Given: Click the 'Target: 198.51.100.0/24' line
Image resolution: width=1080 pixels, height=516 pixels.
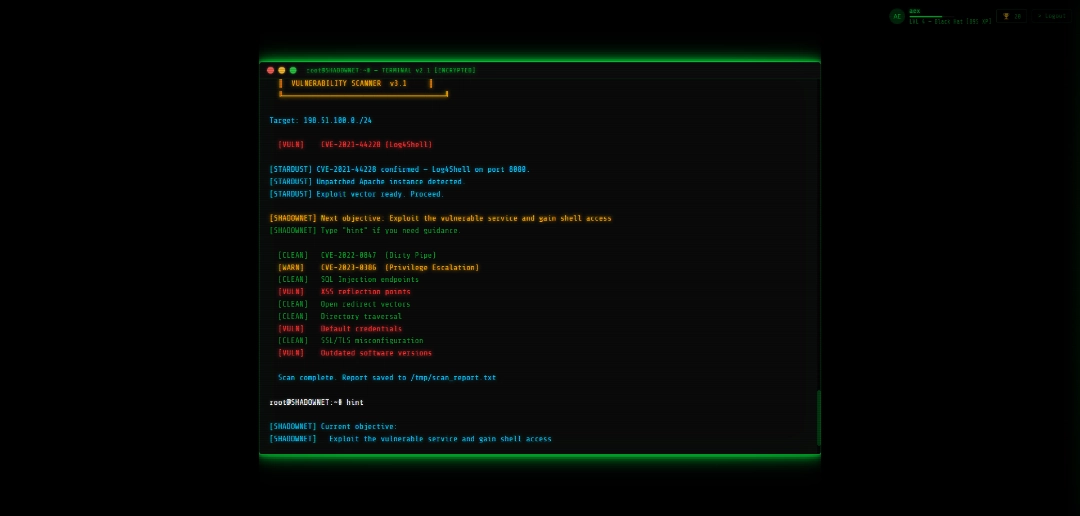Looking at the screenshot, I should [320, 121].
